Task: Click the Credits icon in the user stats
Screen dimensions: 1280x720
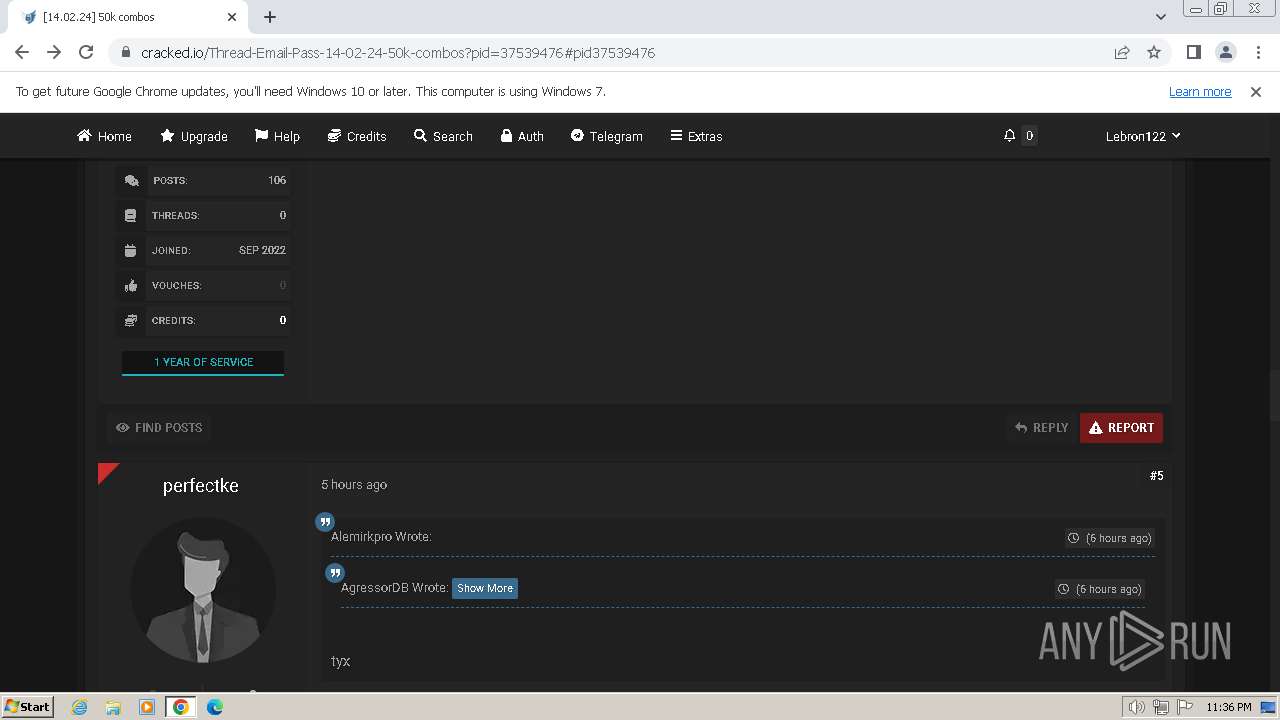Action: coord(131,321)
